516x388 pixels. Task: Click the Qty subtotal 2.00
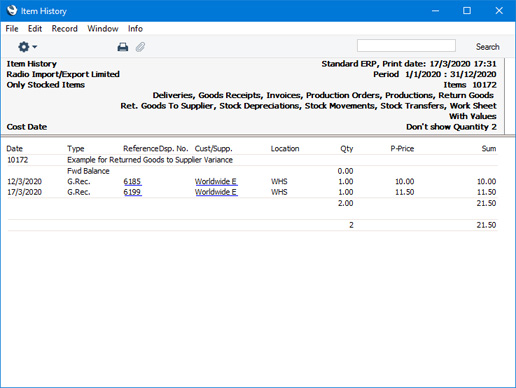point(345,203)
